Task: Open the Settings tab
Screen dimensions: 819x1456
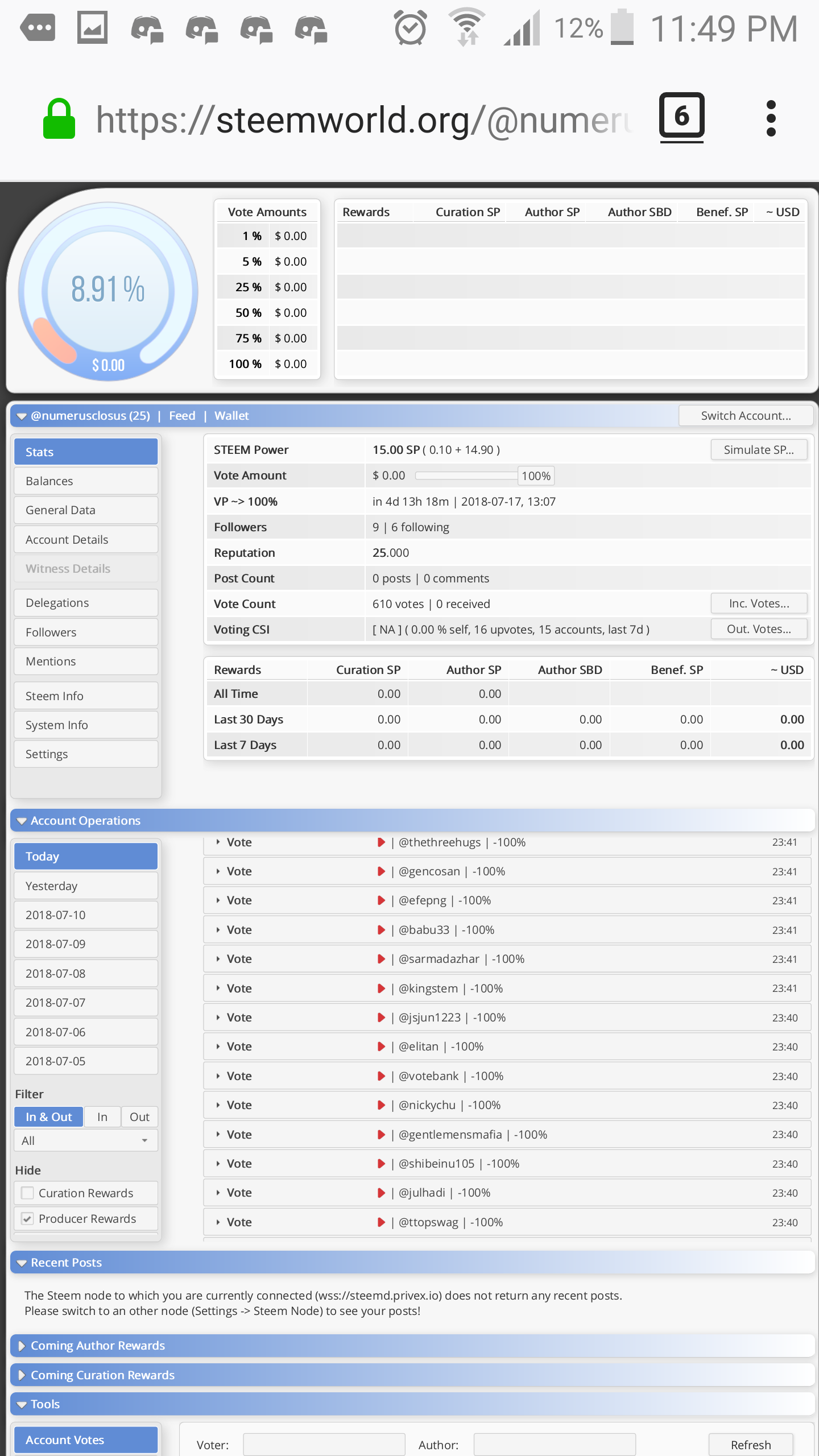Action: [x=86, y=754]
